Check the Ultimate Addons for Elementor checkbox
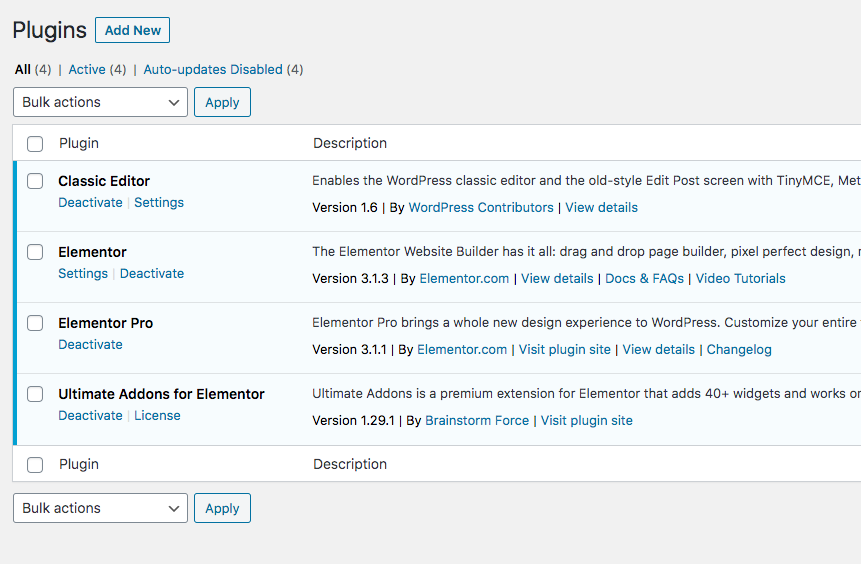 pos(35,394)
